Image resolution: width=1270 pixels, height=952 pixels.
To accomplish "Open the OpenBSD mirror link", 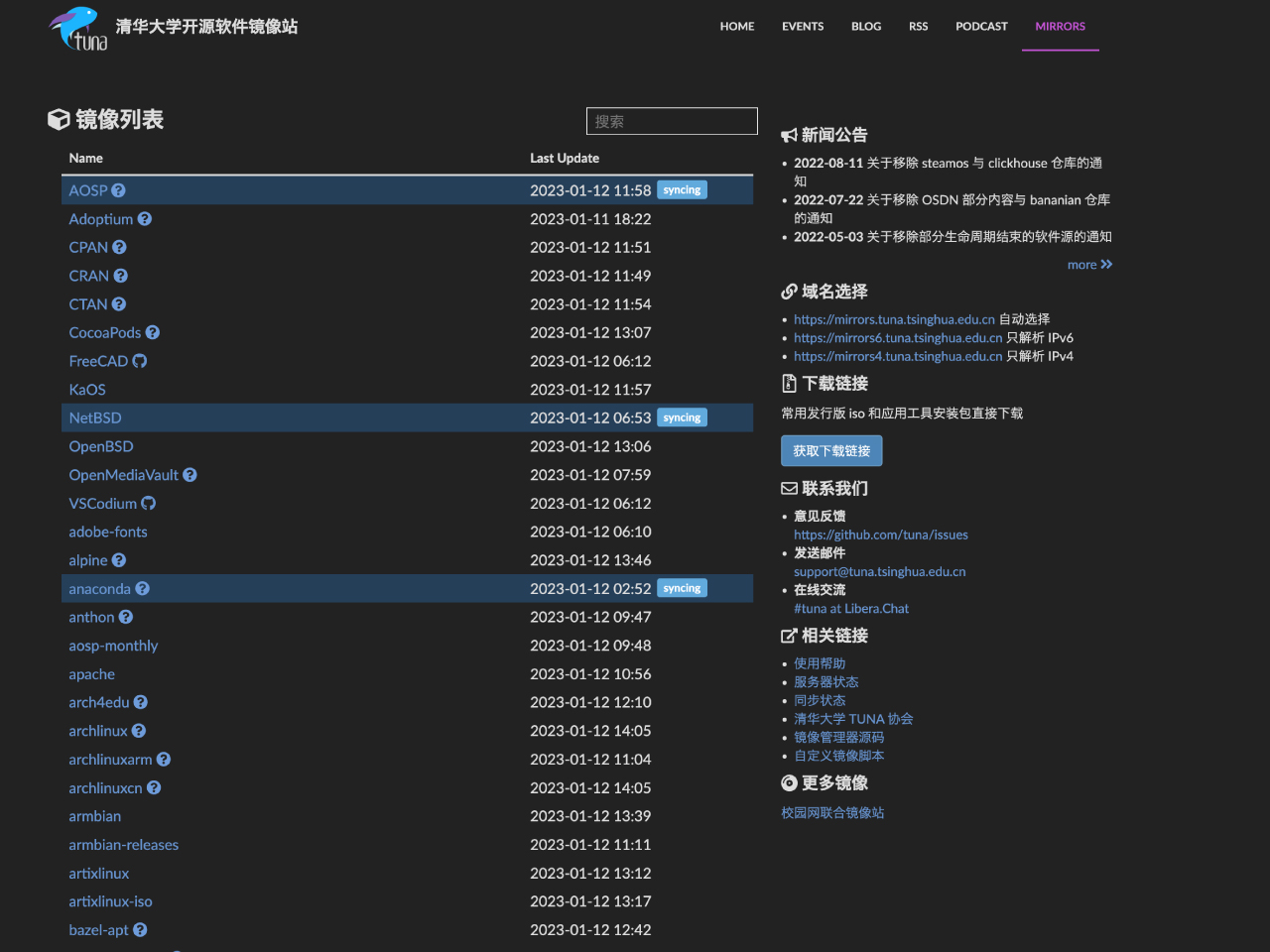I will tap(101, 446).
